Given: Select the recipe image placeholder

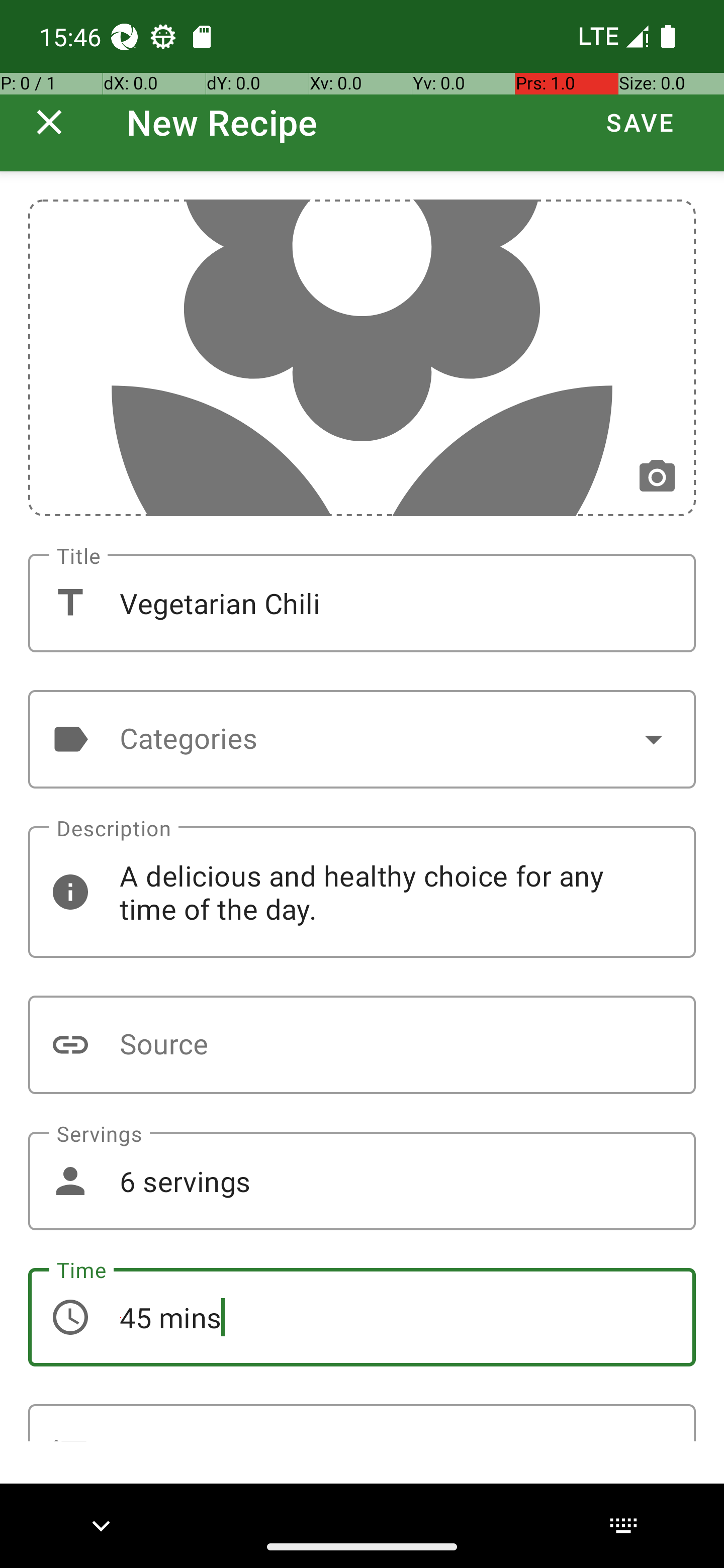Looking at the screenshot, I should [361, 357].
